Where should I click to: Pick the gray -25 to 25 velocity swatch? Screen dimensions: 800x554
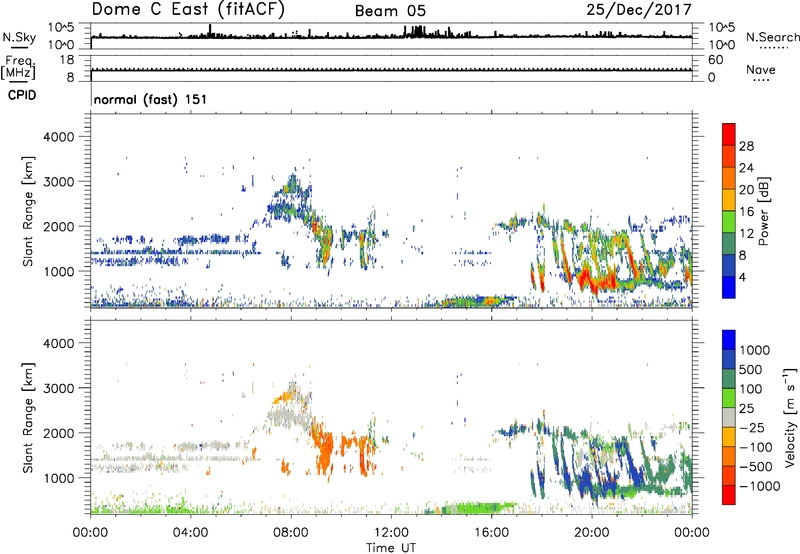pyautogui.click(x=729, y=417)
